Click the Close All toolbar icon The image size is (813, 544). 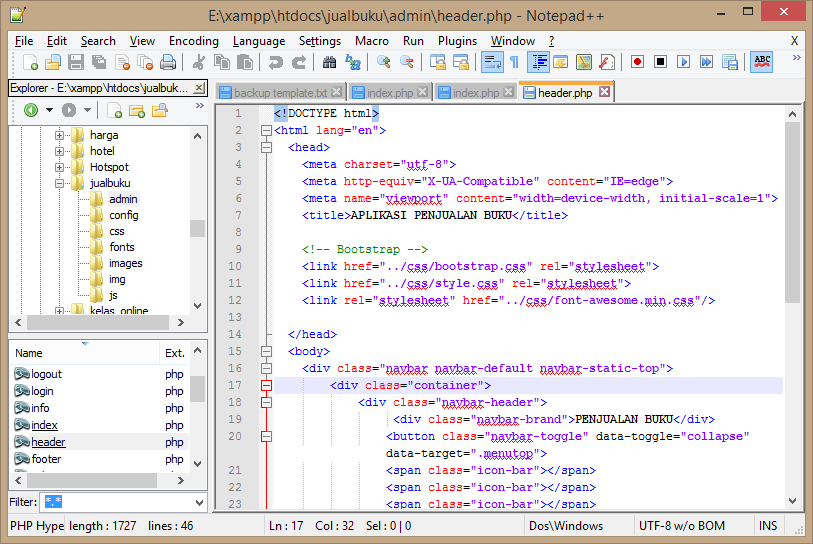coord(145,62)
